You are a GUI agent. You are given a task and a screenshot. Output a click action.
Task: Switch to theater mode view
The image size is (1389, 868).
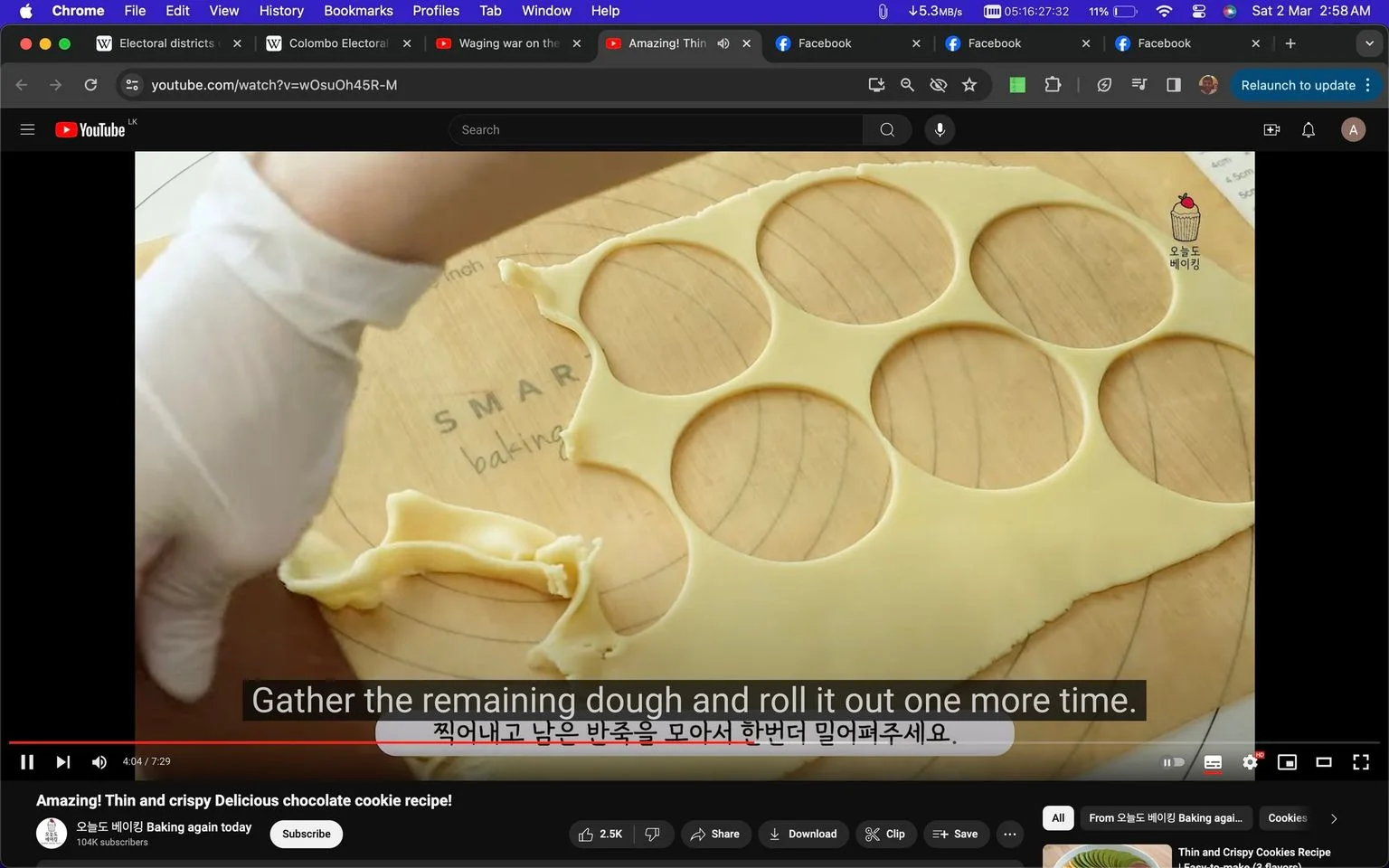(x=1323, y=762)
